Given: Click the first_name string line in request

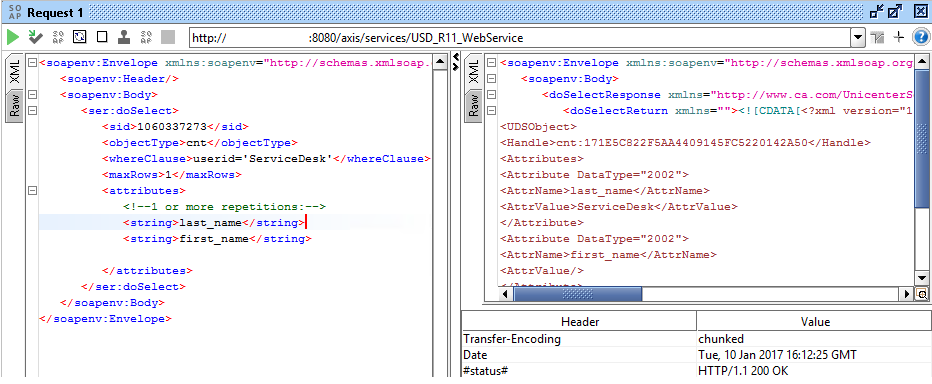Looking at the screenshot, I should click(x=217, y=239).
